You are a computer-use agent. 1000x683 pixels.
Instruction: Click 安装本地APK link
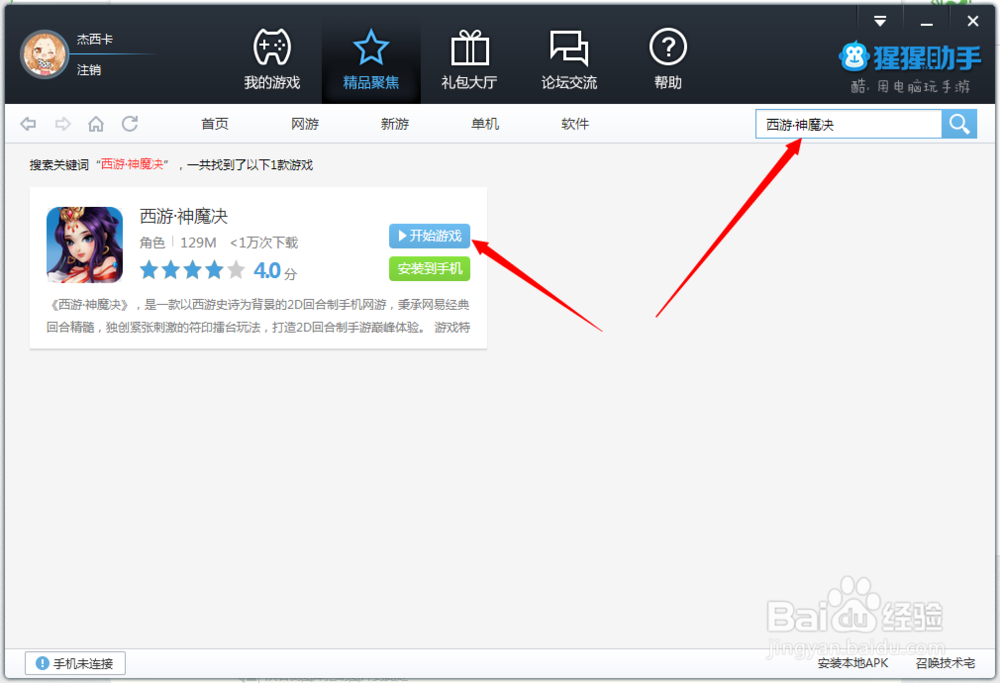(853, 663)
